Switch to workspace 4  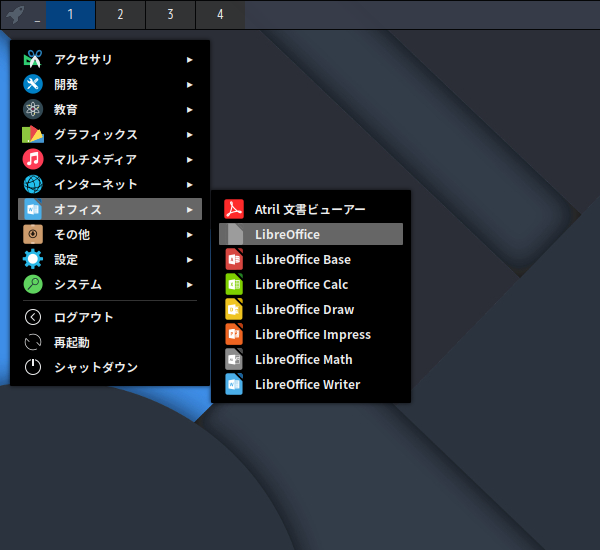coord(220,15)
